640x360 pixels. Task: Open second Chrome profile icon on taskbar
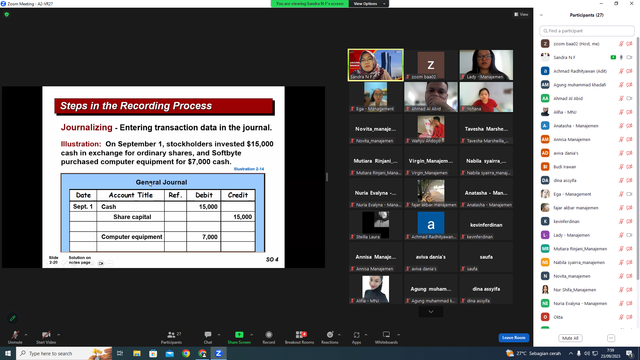pyautogui.click(x=202, y=353)
